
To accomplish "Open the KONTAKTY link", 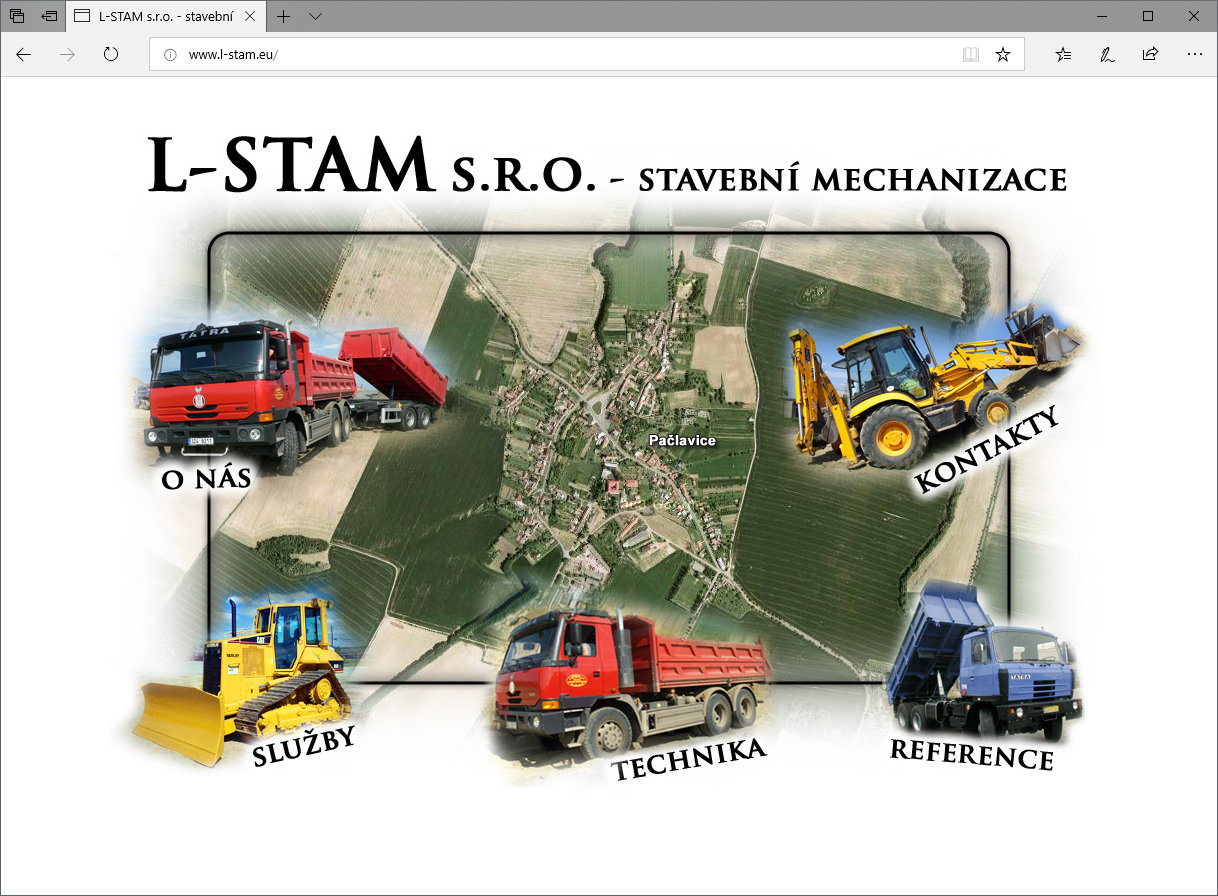I will point(988,450).
